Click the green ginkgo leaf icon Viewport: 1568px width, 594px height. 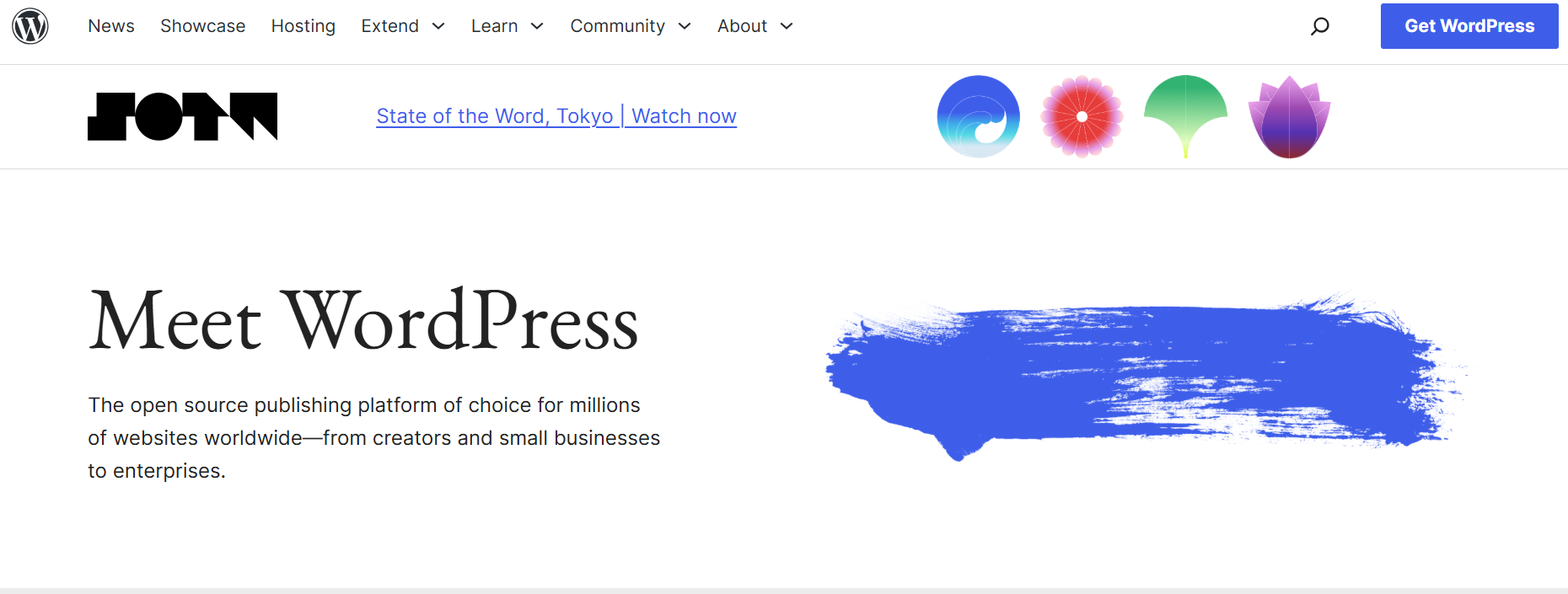tap(1186, 116)
